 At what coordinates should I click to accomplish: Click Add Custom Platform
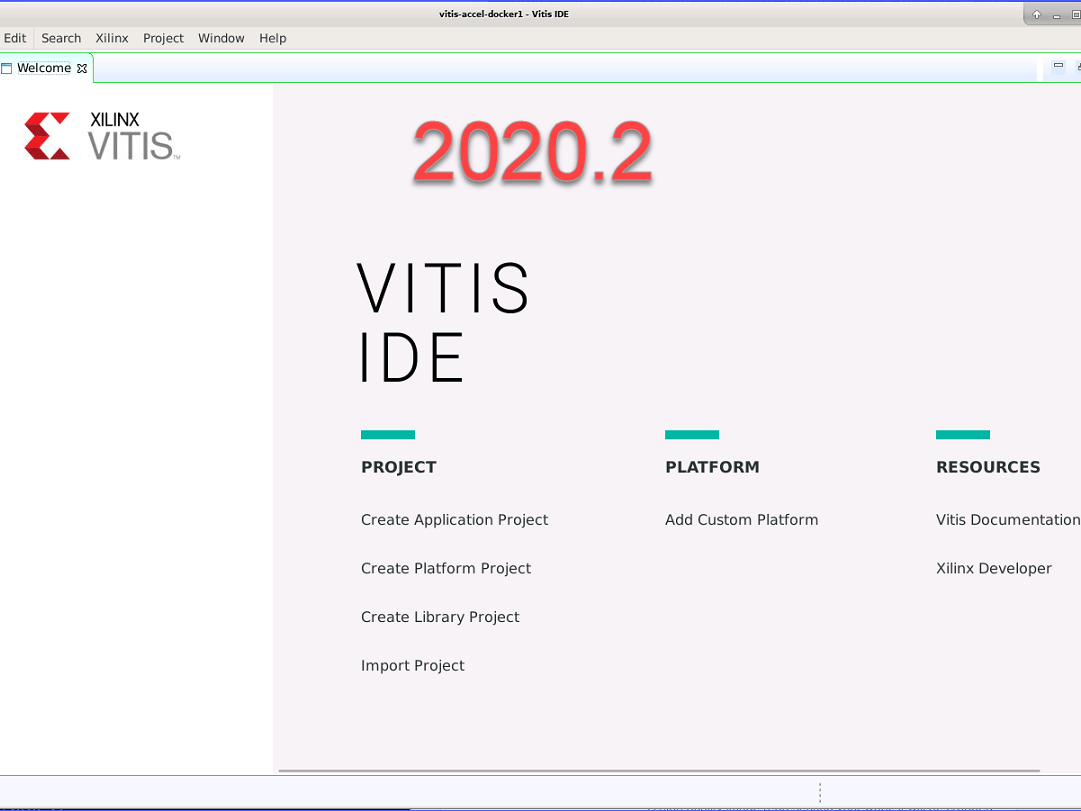741,519
